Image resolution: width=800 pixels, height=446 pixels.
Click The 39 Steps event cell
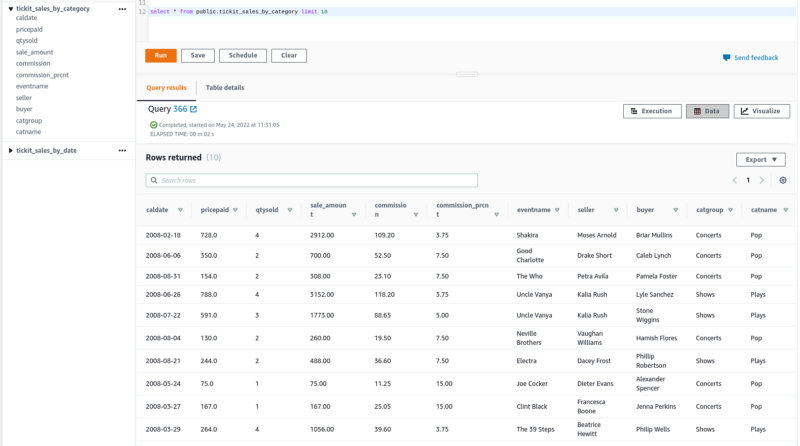coord(535,429)
